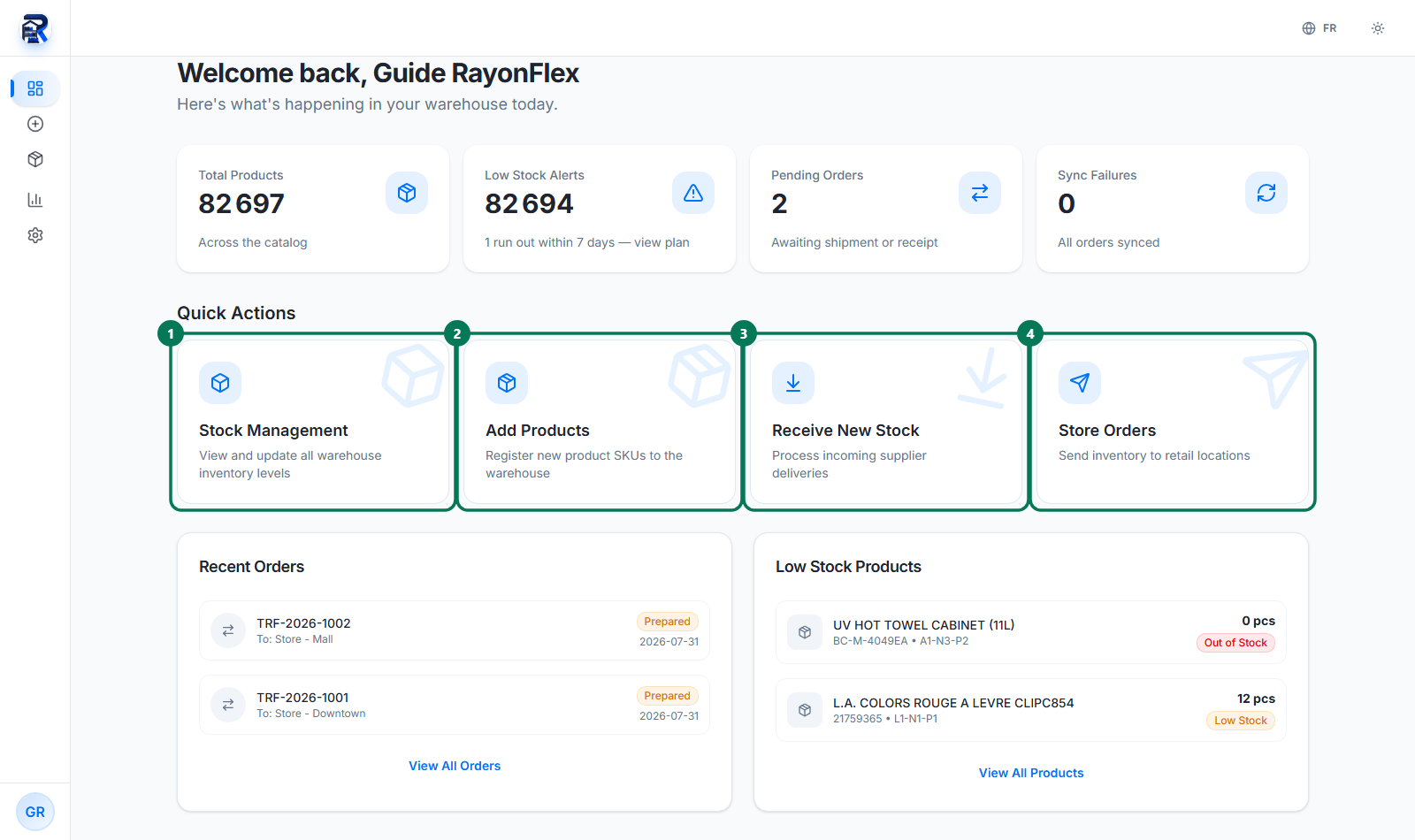1415x840 pixels.
Task: Click the Low Stock Alerts count 82 694
Action: pyautogui.click(x=529, y=204)
